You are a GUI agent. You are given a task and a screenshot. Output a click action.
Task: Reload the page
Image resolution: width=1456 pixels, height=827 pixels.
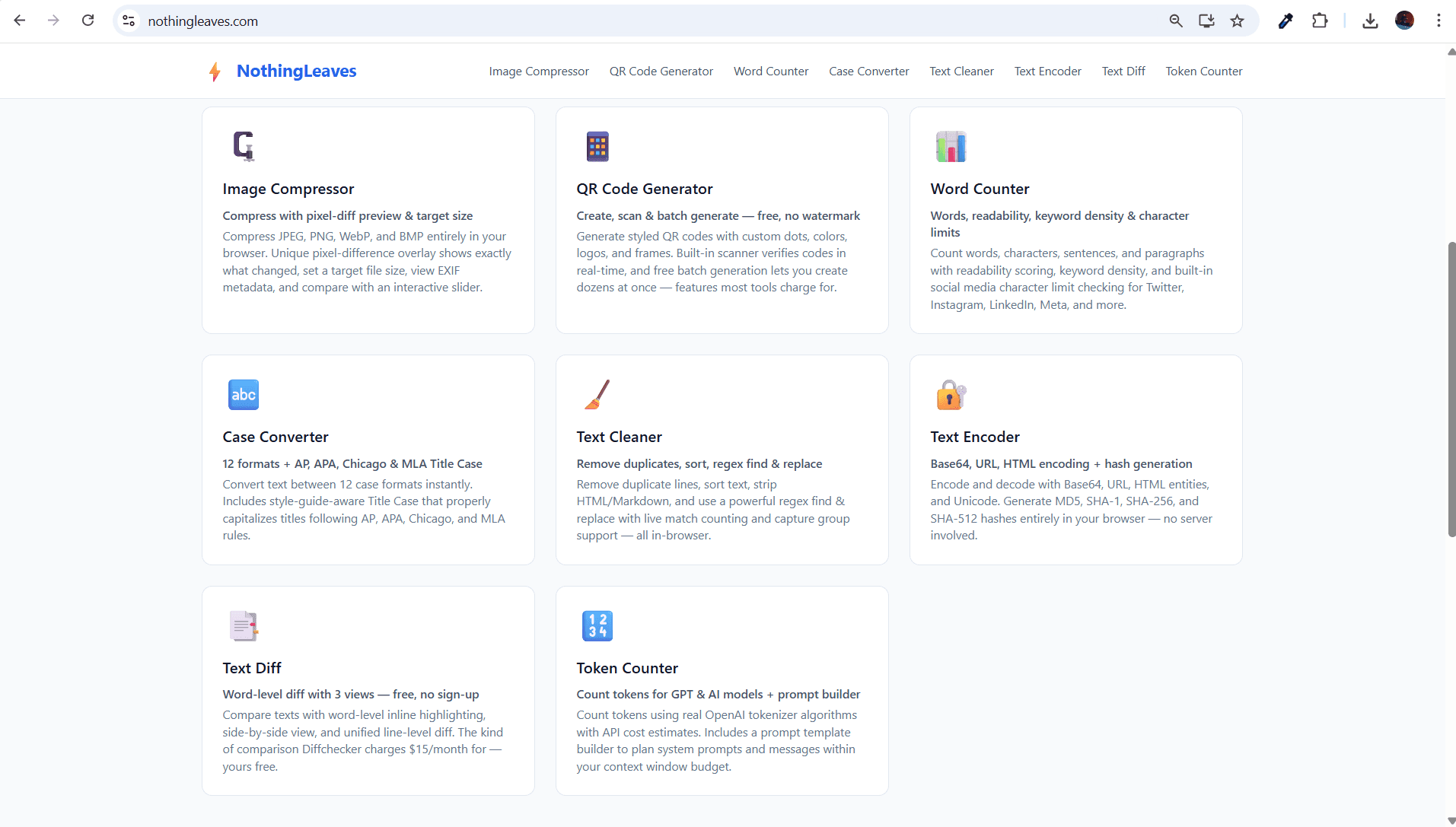pyautogui.click(x=88, y=21)
